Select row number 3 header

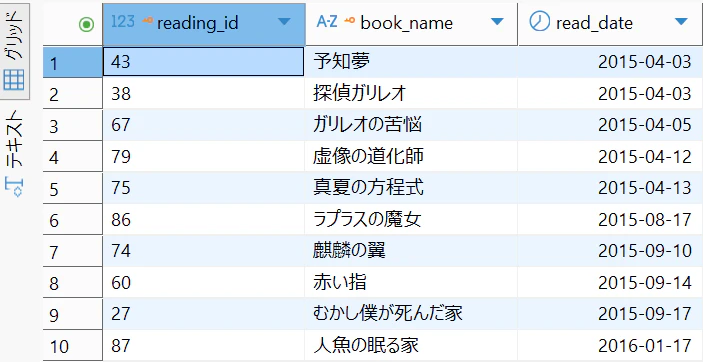pos(73,126)
